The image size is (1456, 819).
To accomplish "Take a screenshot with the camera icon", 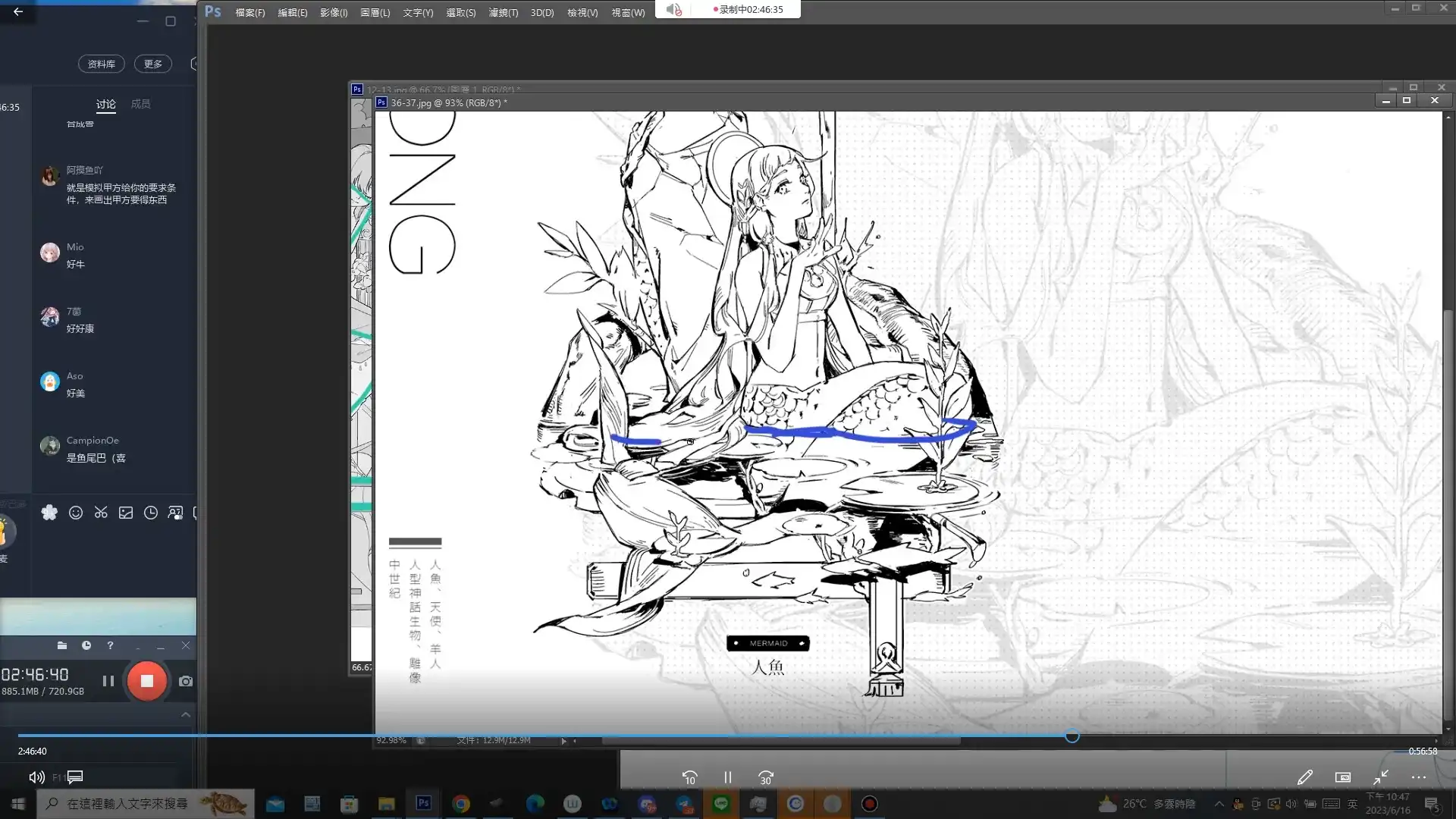I will (185, 681).
